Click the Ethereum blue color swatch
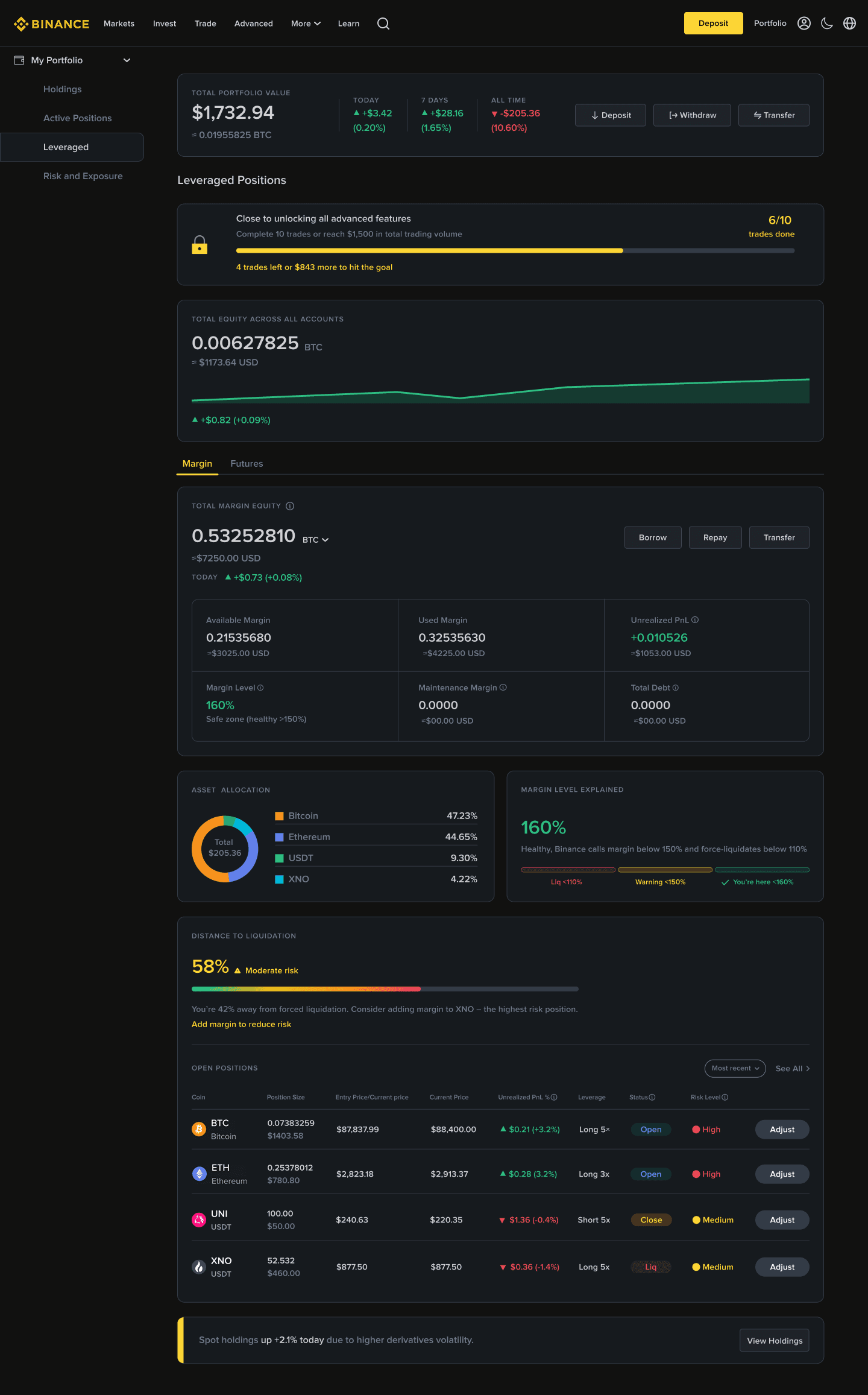Screen dimensions: 868x1395 279,837
